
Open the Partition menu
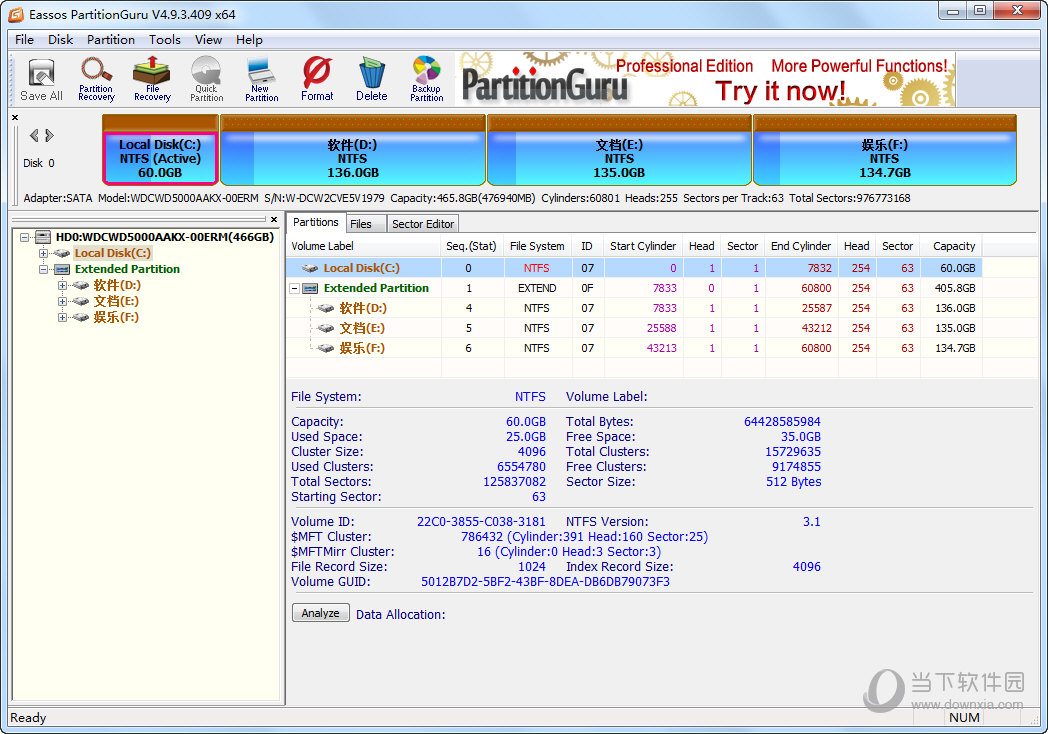[111, 39]
